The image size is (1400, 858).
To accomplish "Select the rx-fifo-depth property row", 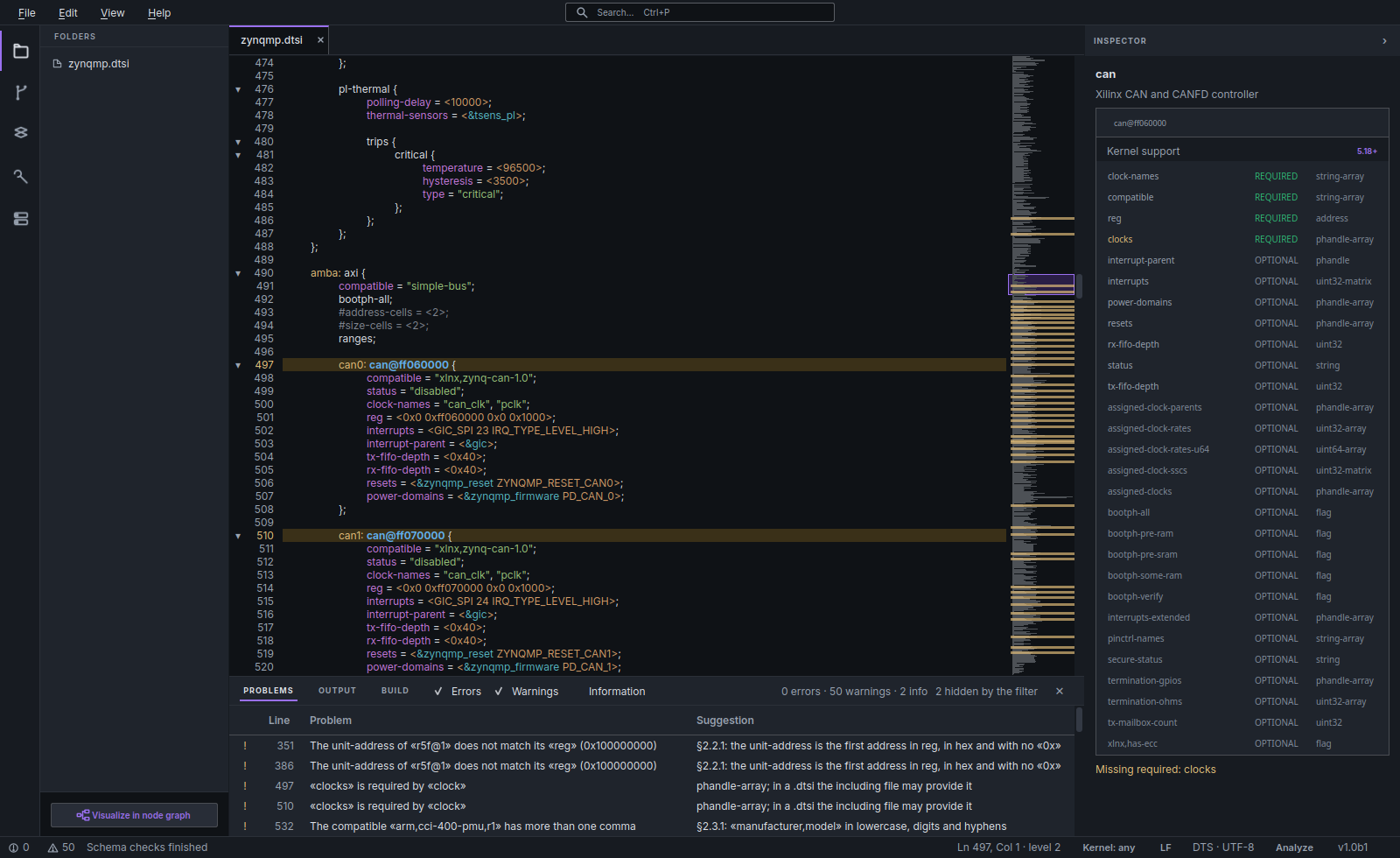I will (x=1242, y=344).
